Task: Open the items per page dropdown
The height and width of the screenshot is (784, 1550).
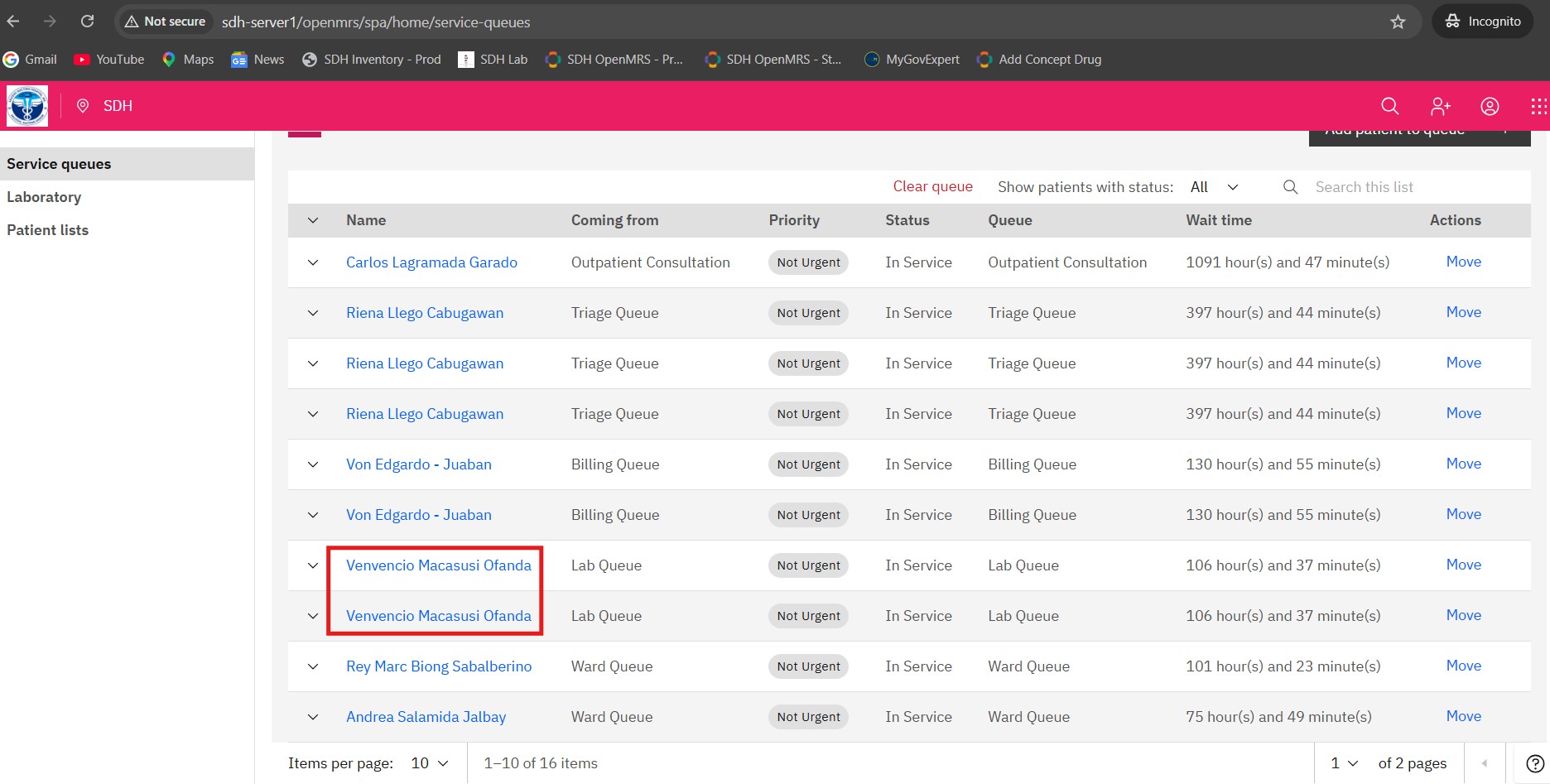Action: coord(430,763)
